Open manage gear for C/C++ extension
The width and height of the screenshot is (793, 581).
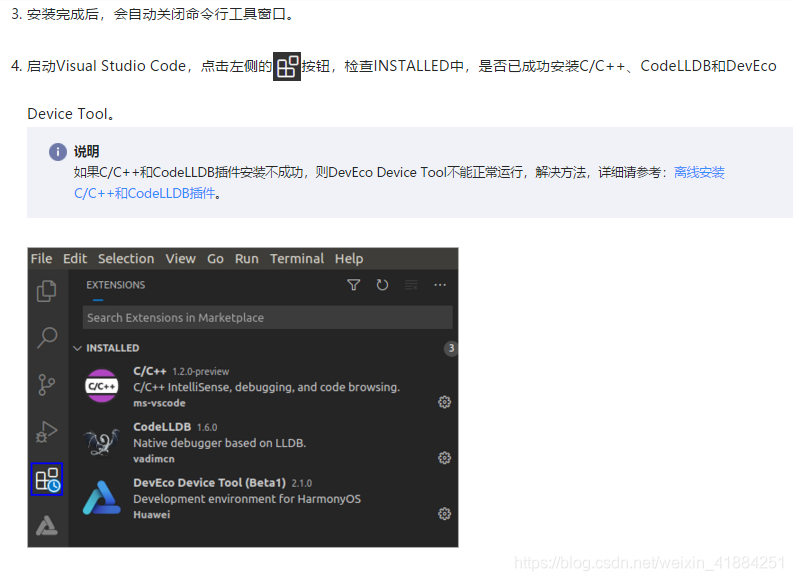444,402
